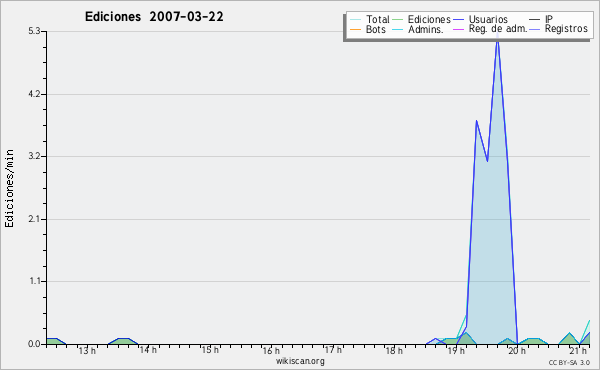Click the 'wikiscan.org' caption

(x=300, y=361)
